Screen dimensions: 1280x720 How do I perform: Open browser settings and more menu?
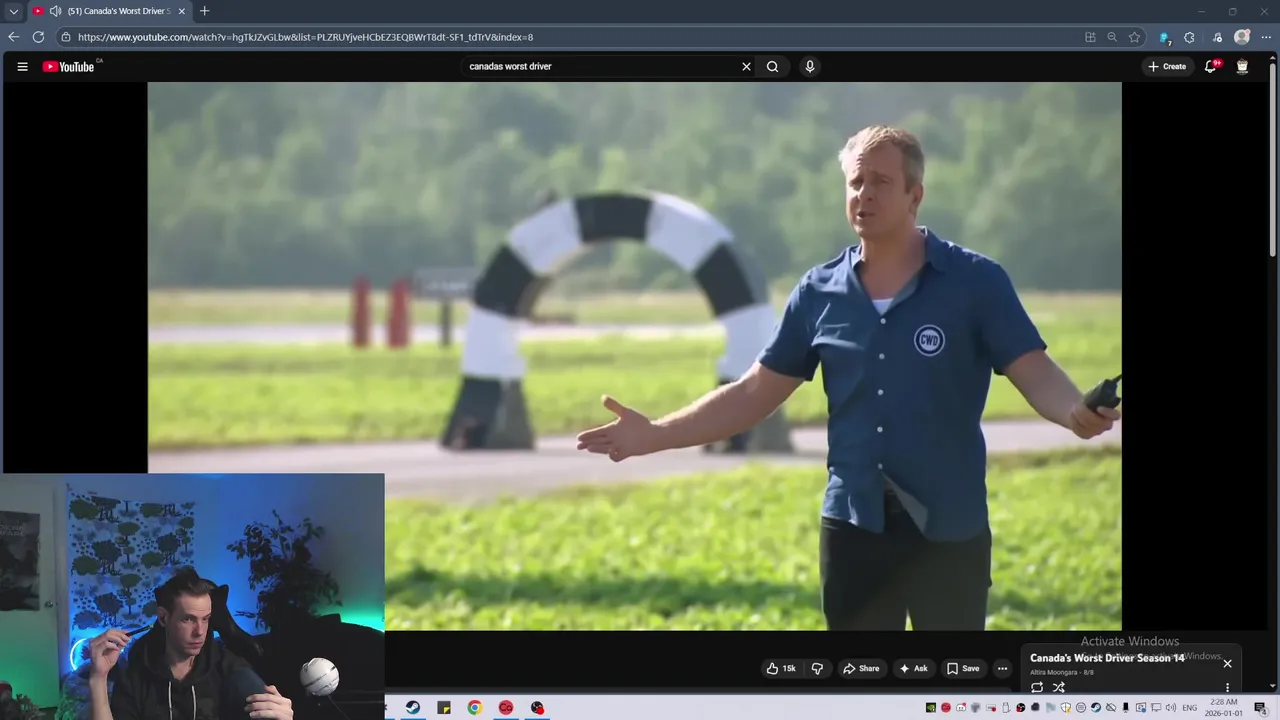point(1266,37)
